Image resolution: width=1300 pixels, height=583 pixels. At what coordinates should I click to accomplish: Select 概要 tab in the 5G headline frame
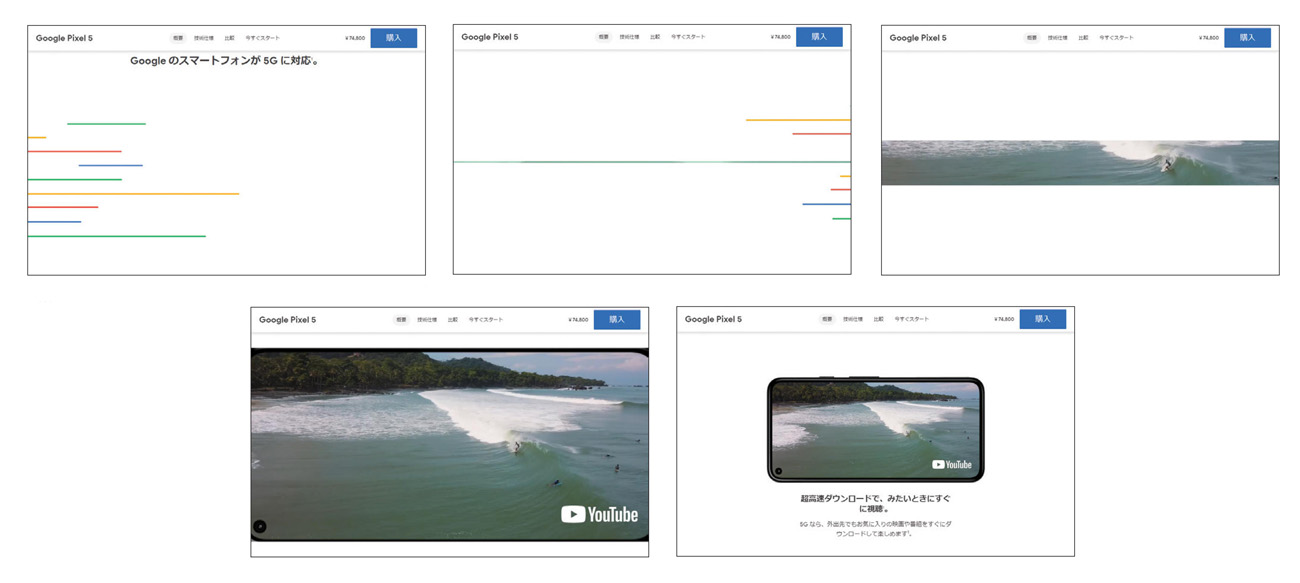[x=178, y=38]
